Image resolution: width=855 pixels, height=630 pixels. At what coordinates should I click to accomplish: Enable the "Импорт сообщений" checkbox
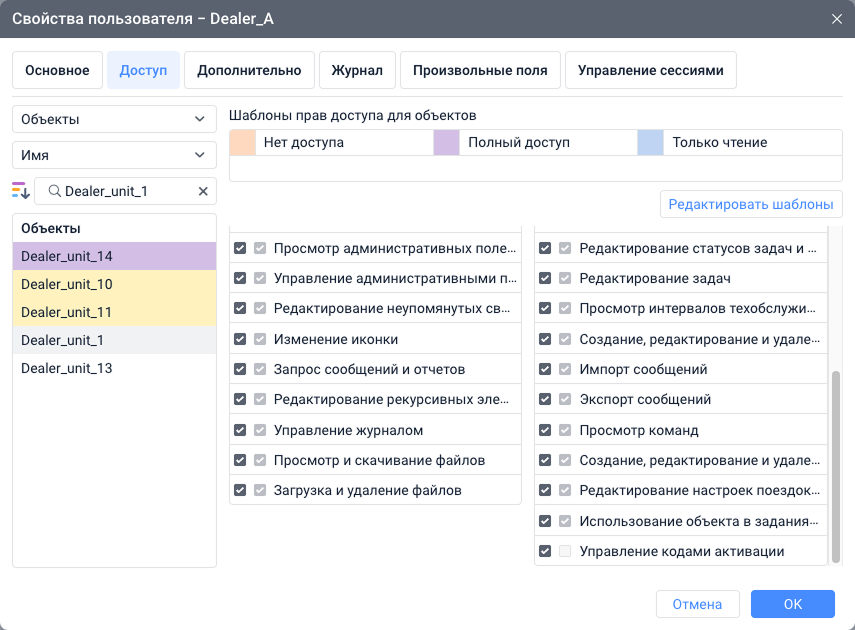coord(545,369)
